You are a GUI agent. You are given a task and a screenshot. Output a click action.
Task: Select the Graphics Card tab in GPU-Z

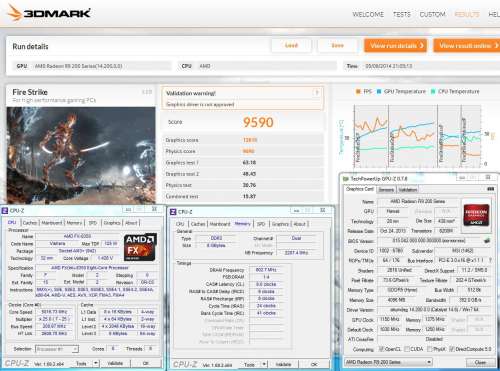(x=360, y=189)
